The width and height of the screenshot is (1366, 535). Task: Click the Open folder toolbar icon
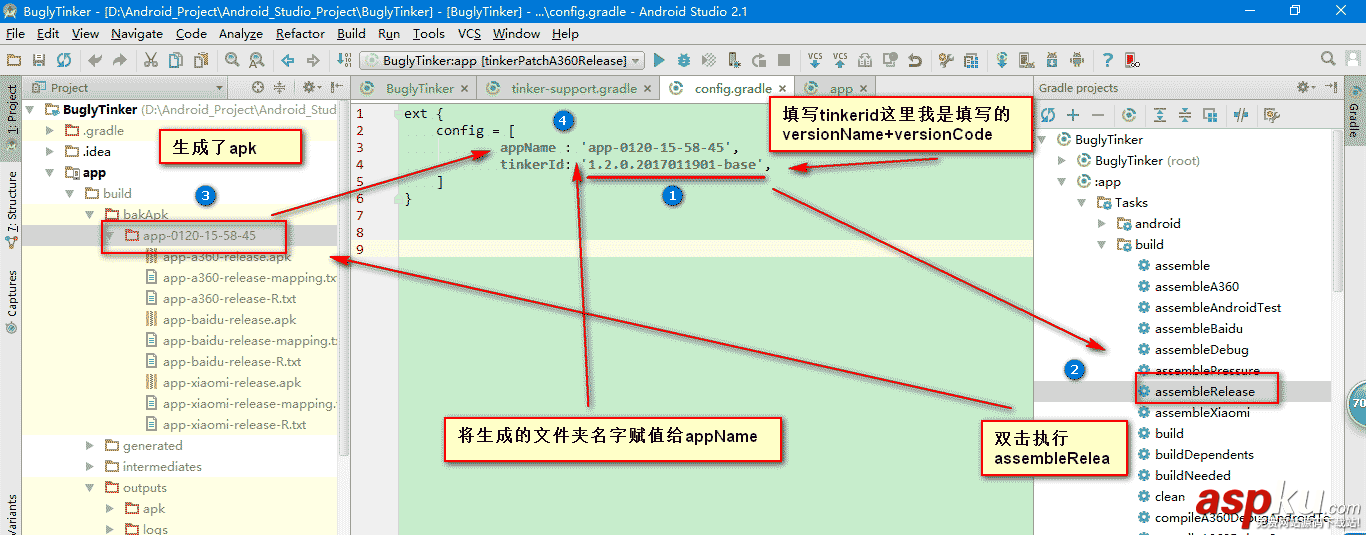click(14, 61)
